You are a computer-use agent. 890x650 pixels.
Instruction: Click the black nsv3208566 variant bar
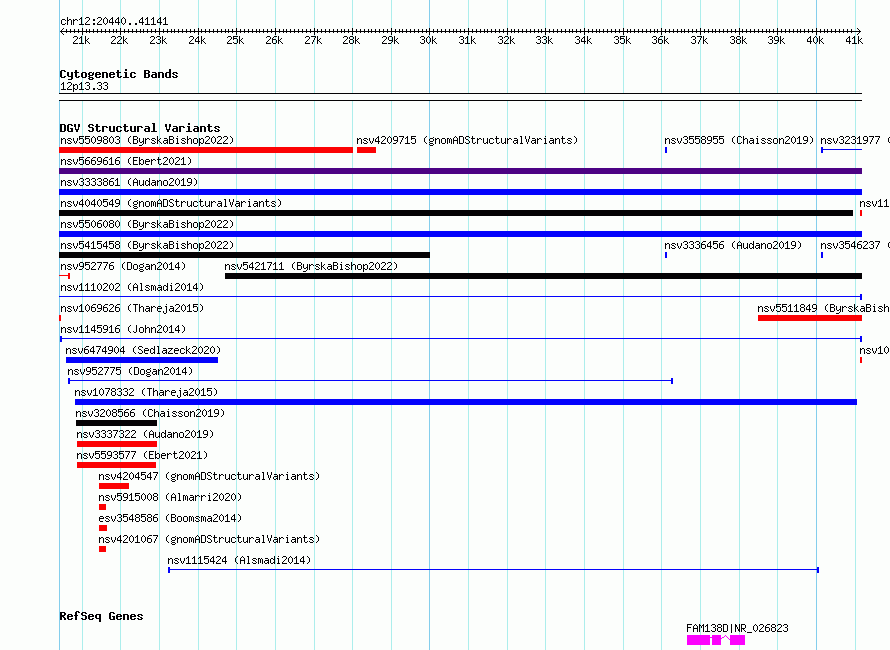[116, 423]
